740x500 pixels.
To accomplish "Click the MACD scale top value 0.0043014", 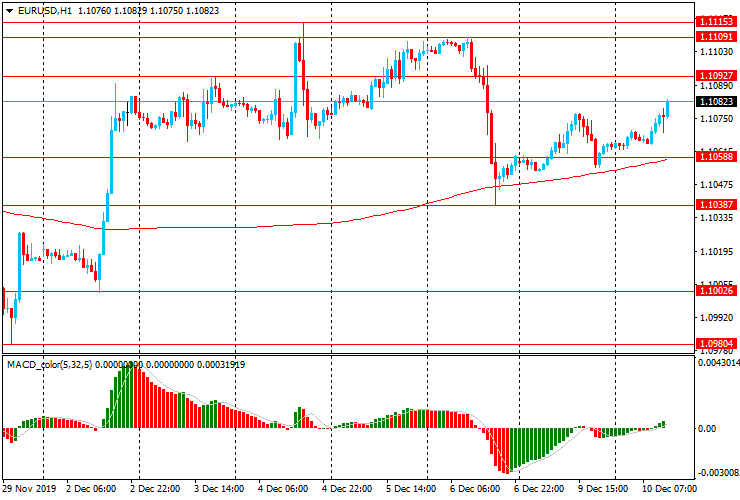I will pos(718,363).
